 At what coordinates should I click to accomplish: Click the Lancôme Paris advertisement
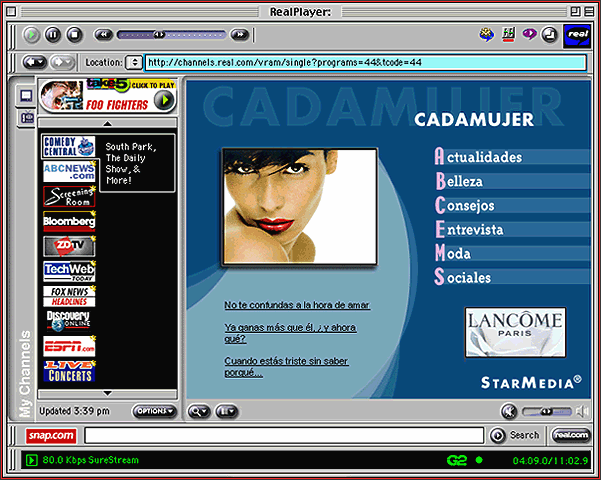[x=515, y=332]
